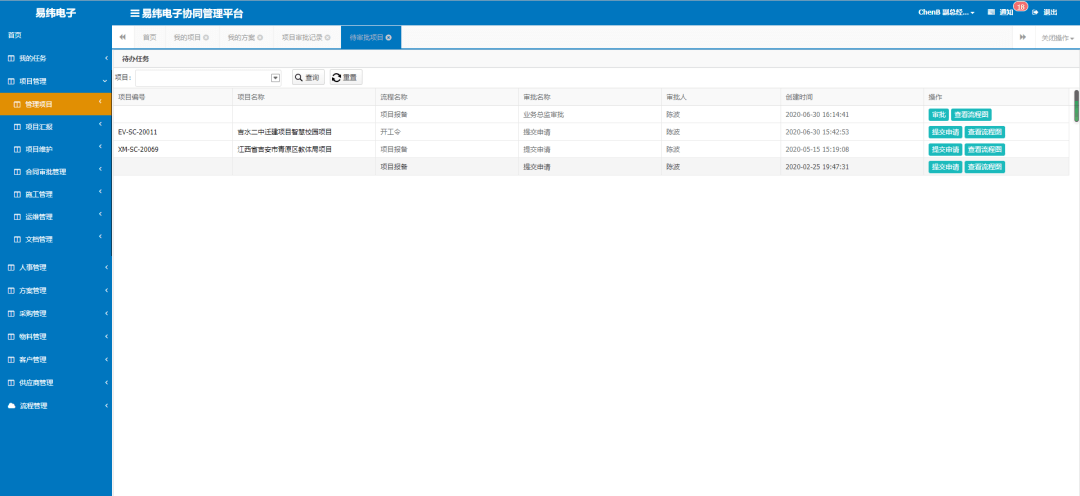Click the cloud icon beside 流程管理
The width and height of the screenshot is (1080, 496).
pos(11,406)
